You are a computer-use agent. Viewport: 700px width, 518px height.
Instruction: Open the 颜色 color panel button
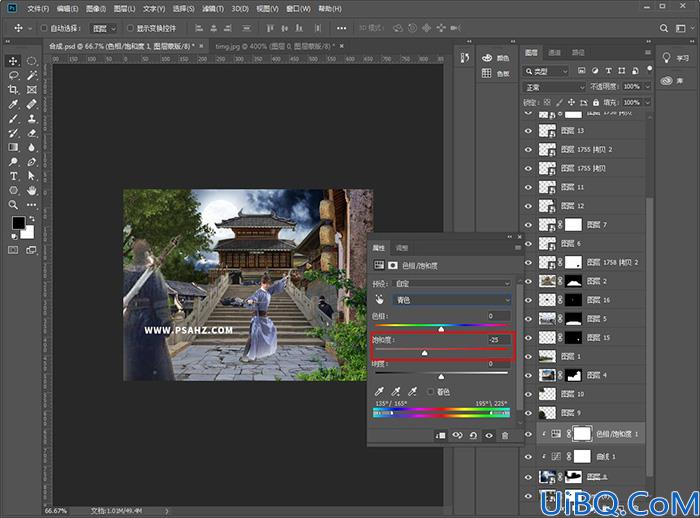point(496,58)
